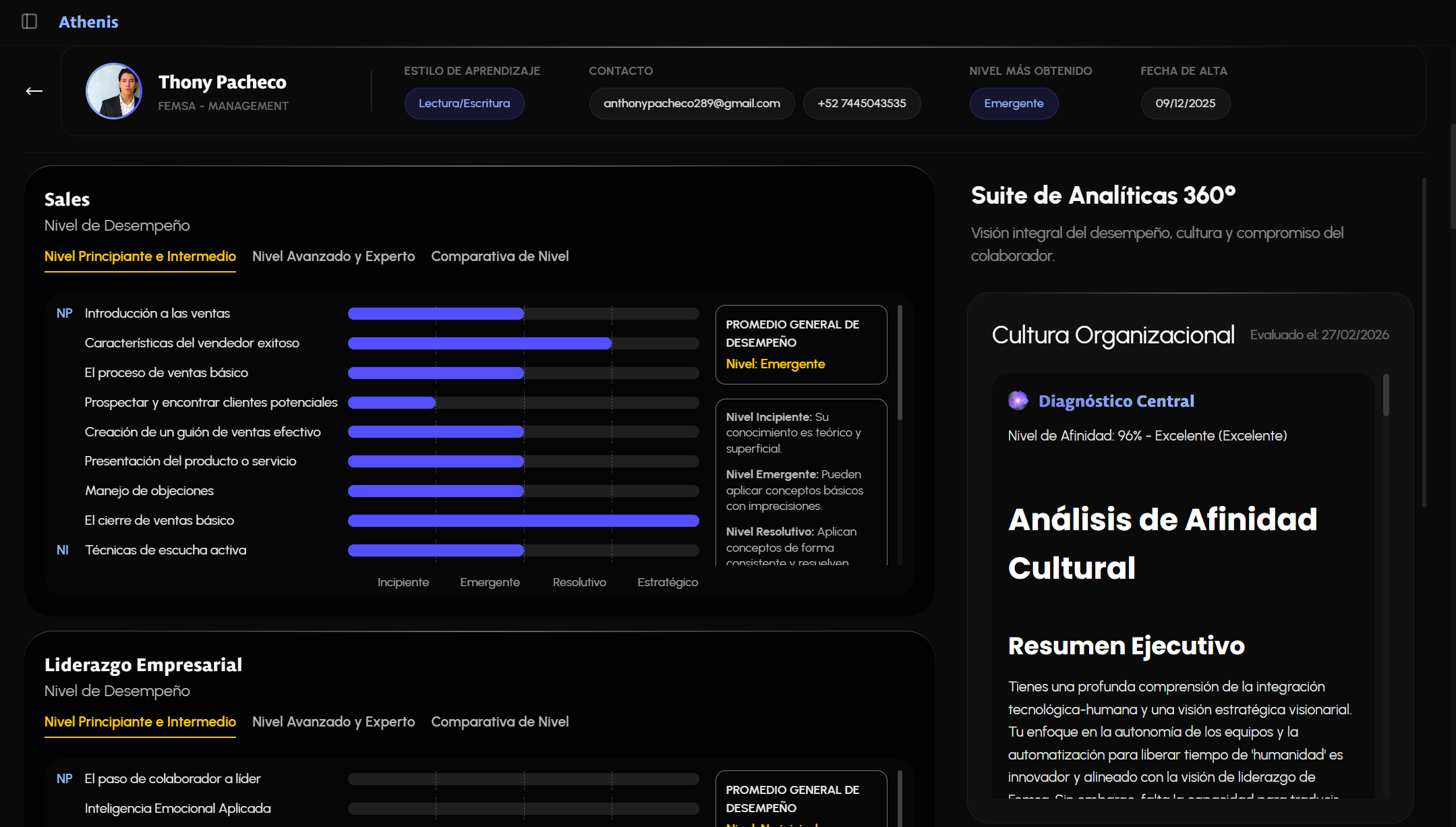Image resolution: width=1456 pixels, height=827 pixels.
Task: Click 'FEMSA - MANAGEMENT' subtitle
Action: coord(223,106)
